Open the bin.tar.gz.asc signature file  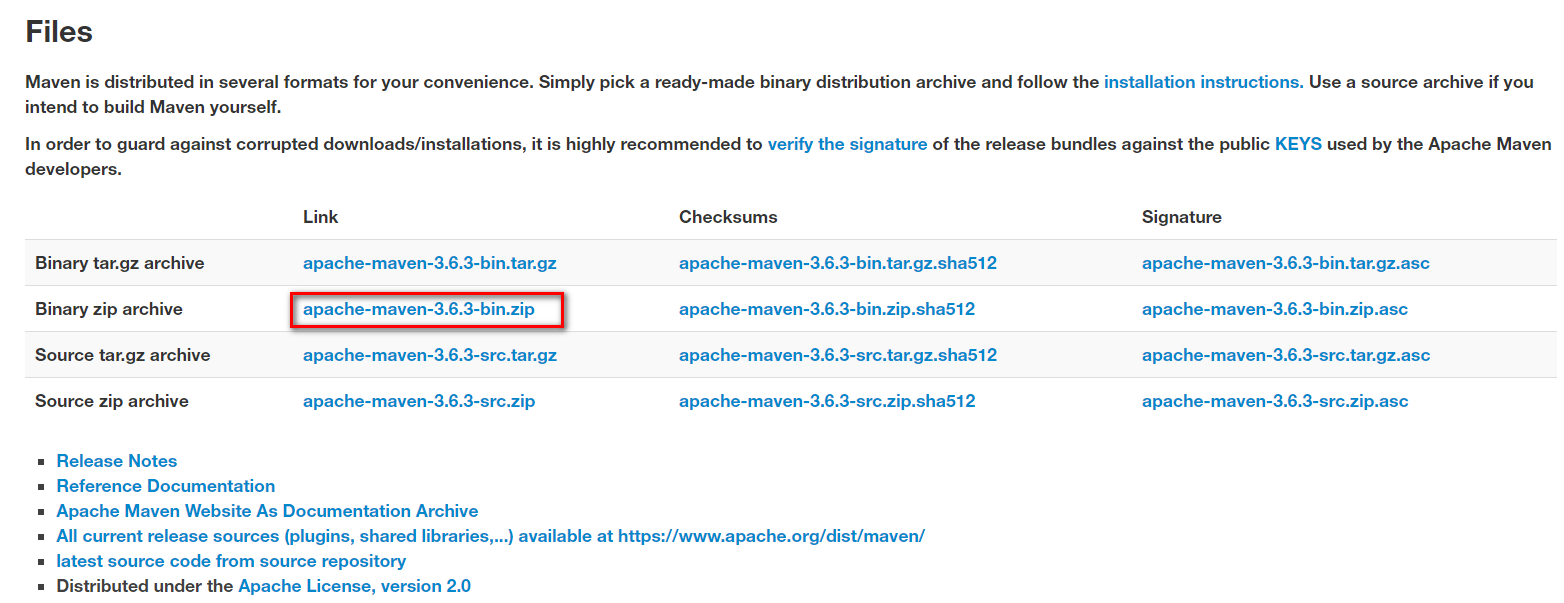coord(1286,263)
